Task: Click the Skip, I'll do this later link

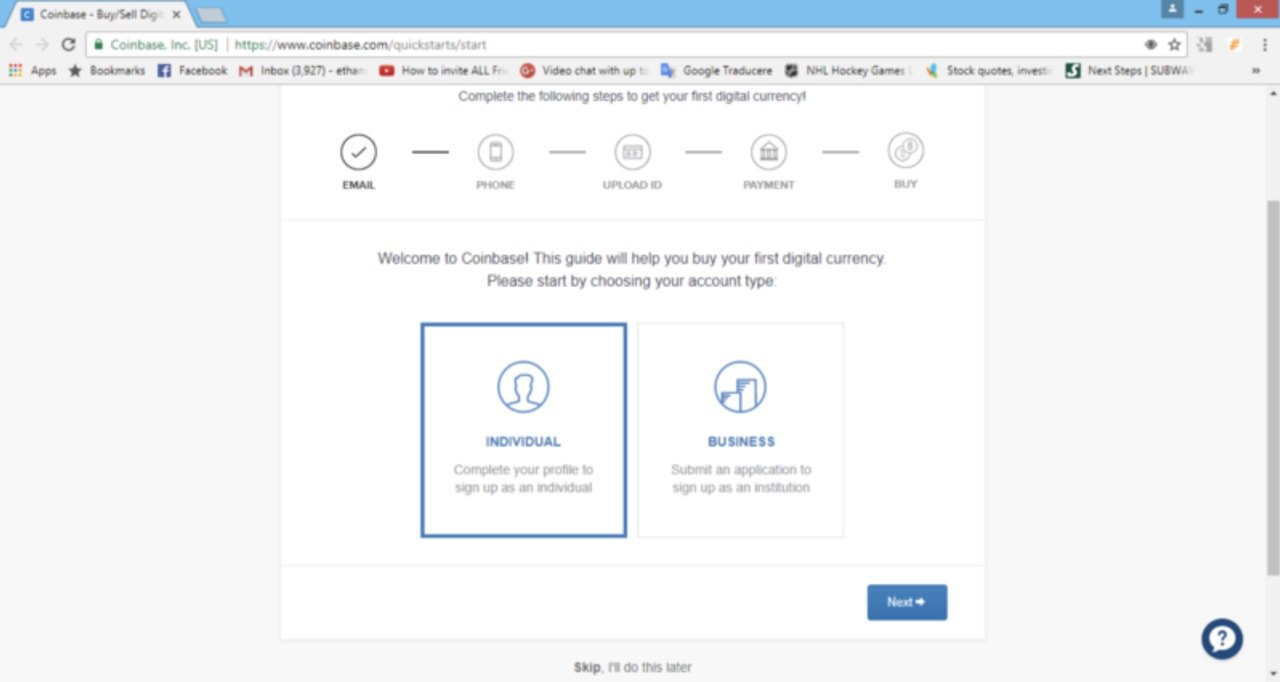Action: [632, 667]
